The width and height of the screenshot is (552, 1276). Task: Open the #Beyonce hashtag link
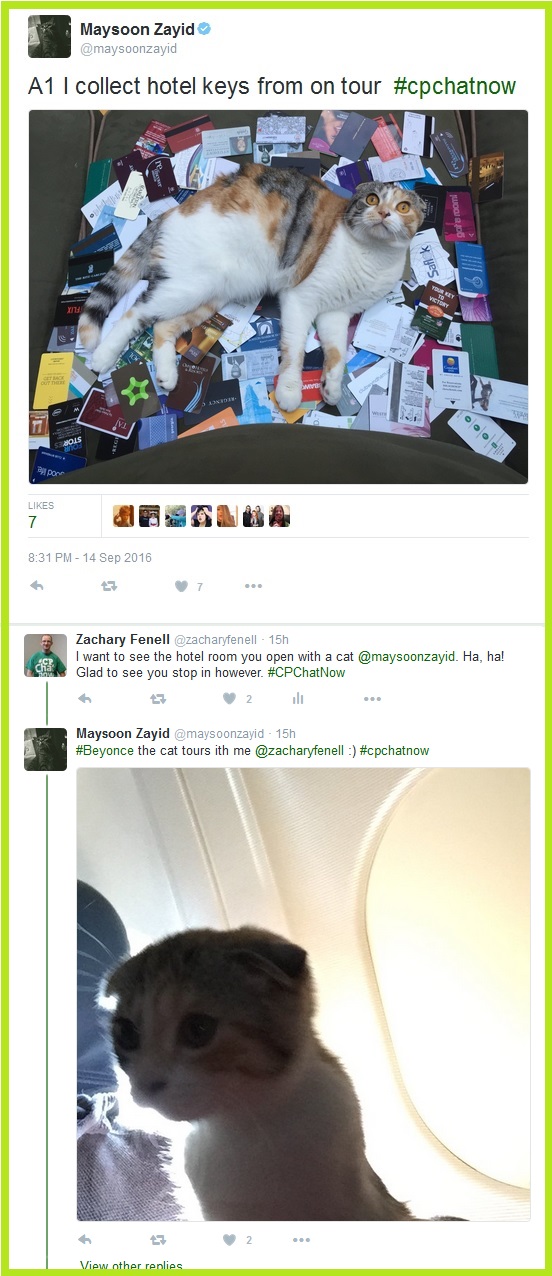pyautogui.click(x=105, y=751)
